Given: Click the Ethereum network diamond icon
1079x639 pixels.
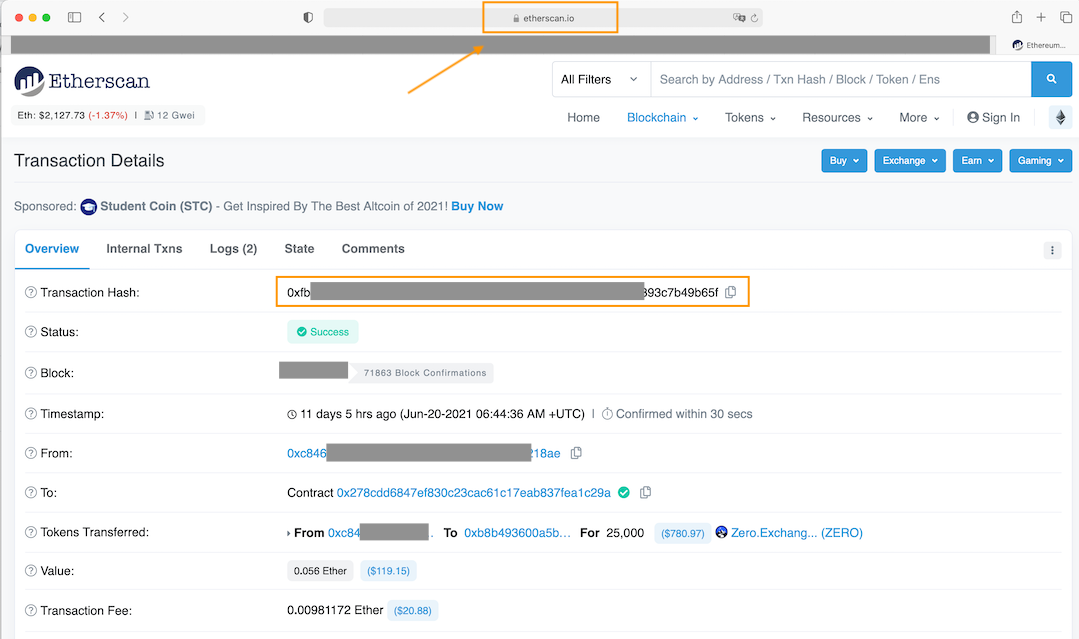Looking at the screenshot, I should 1060,118.
